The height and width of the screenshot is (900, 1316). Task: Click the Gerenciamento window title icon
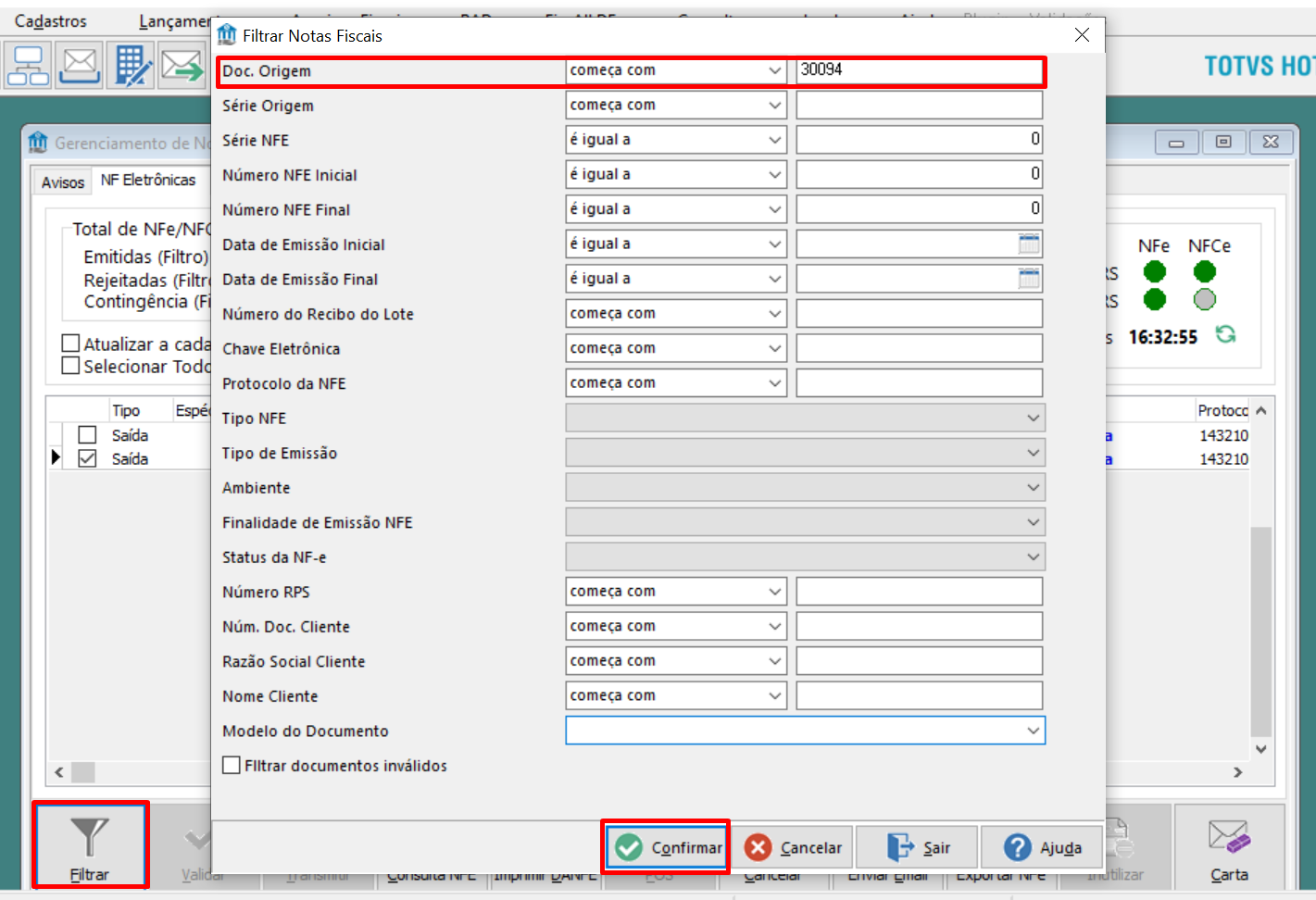38,143
